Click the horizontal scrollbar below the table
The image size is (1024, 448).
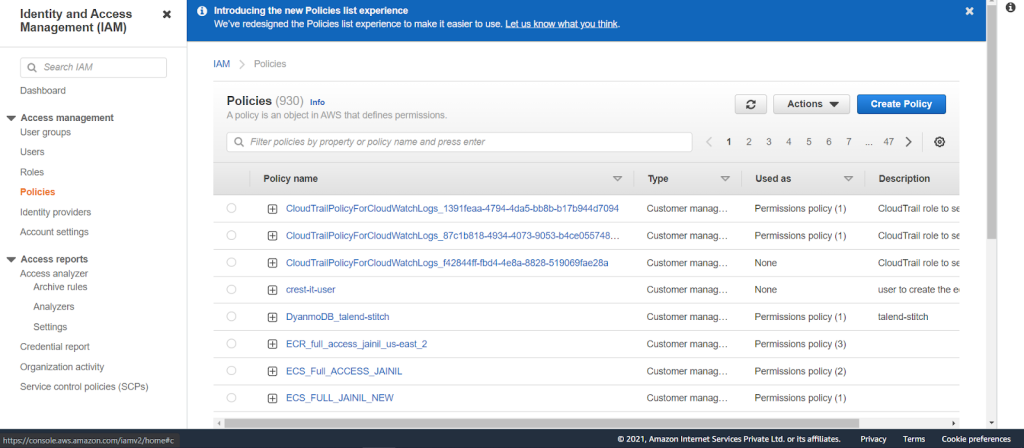[x=541, y=423]
